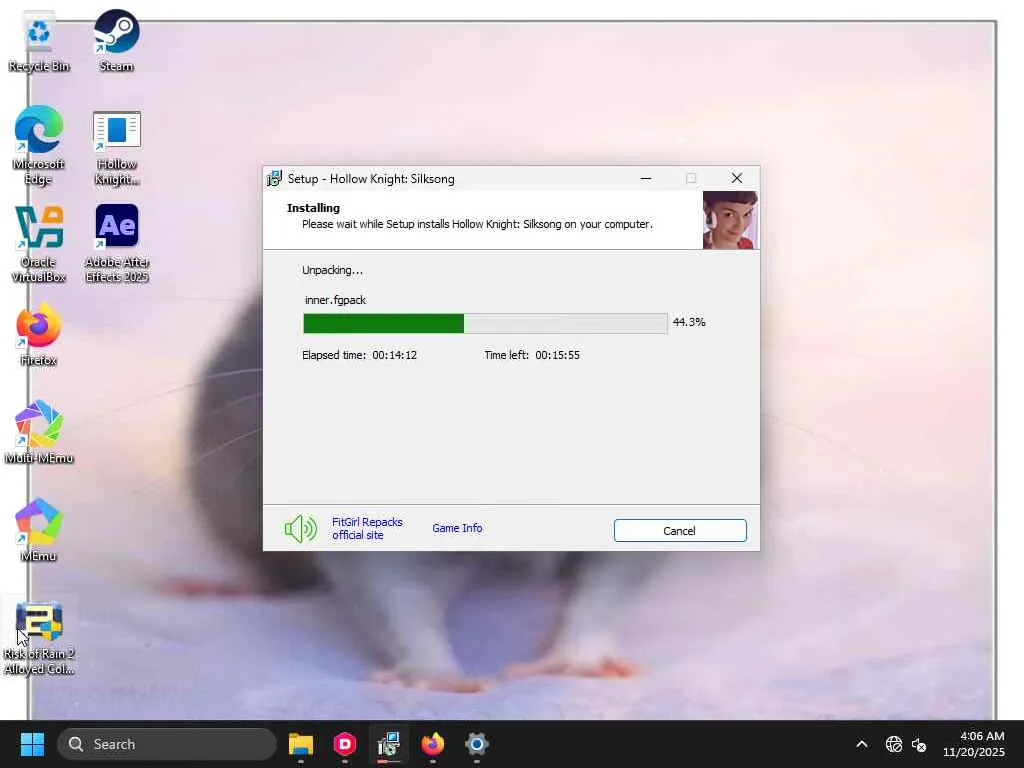Click the muted volume tray icon
This screenshot has width=1024, height=768.
[919, 744]
